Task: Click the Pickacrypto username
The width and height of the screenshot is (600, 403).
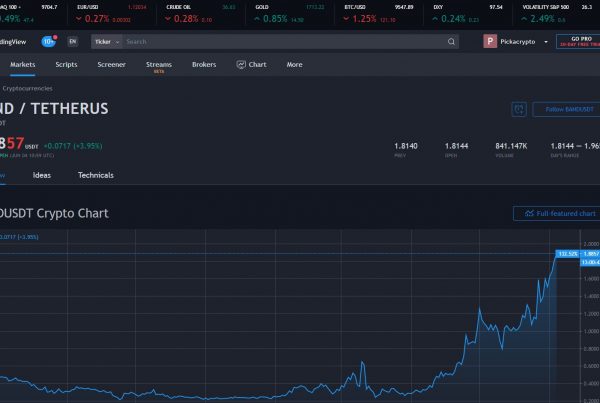Action: [517, 42]
